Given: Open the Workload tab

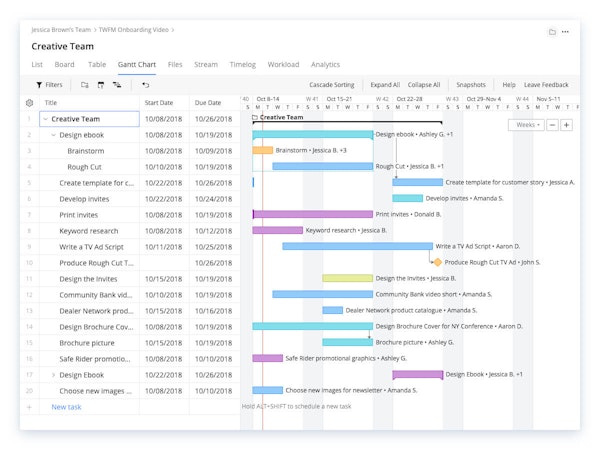Looking at the screenshot, I should click(283, 65).
